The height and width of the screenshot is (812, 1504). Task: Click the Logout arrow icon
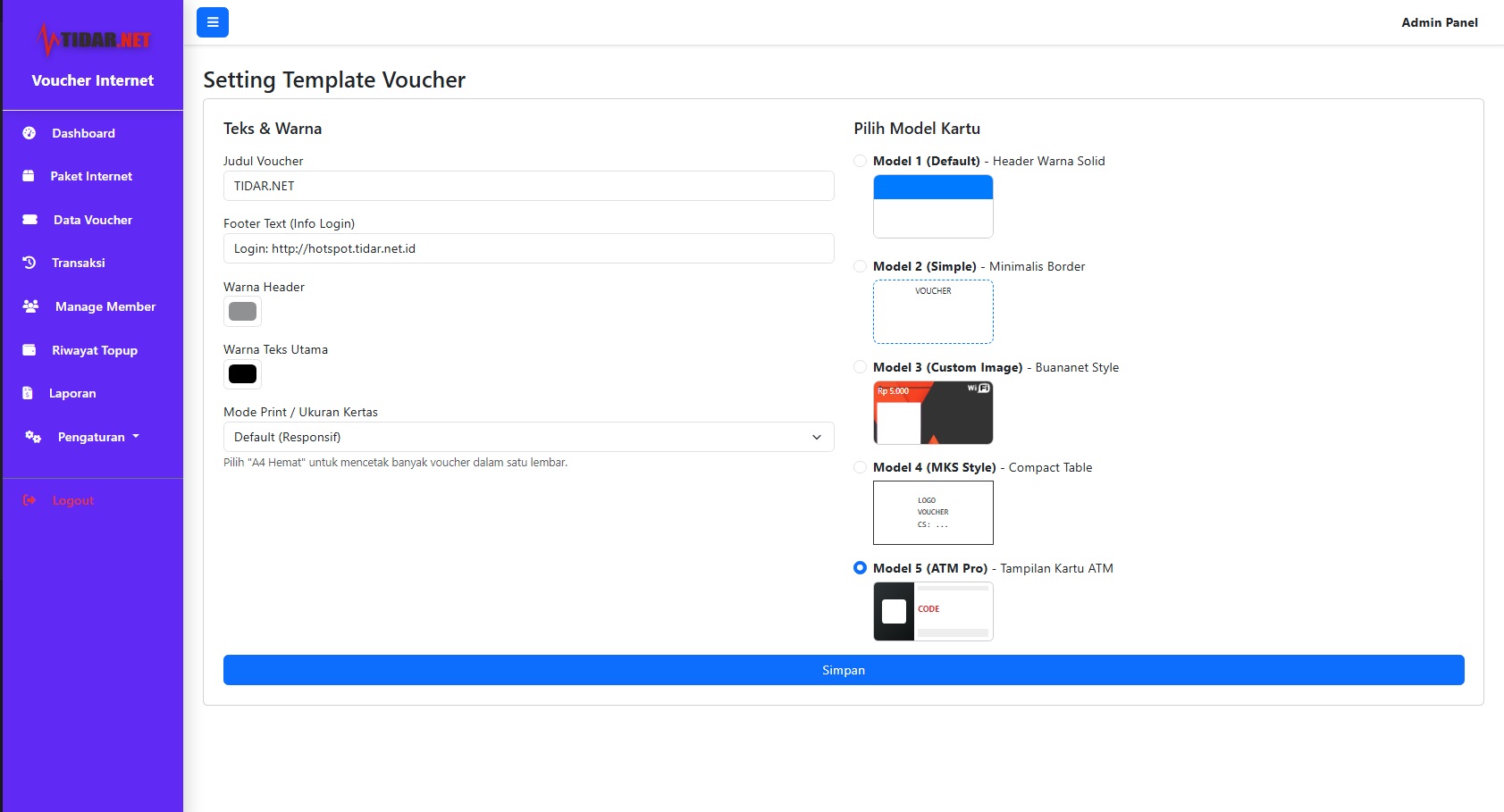(29, 500)
